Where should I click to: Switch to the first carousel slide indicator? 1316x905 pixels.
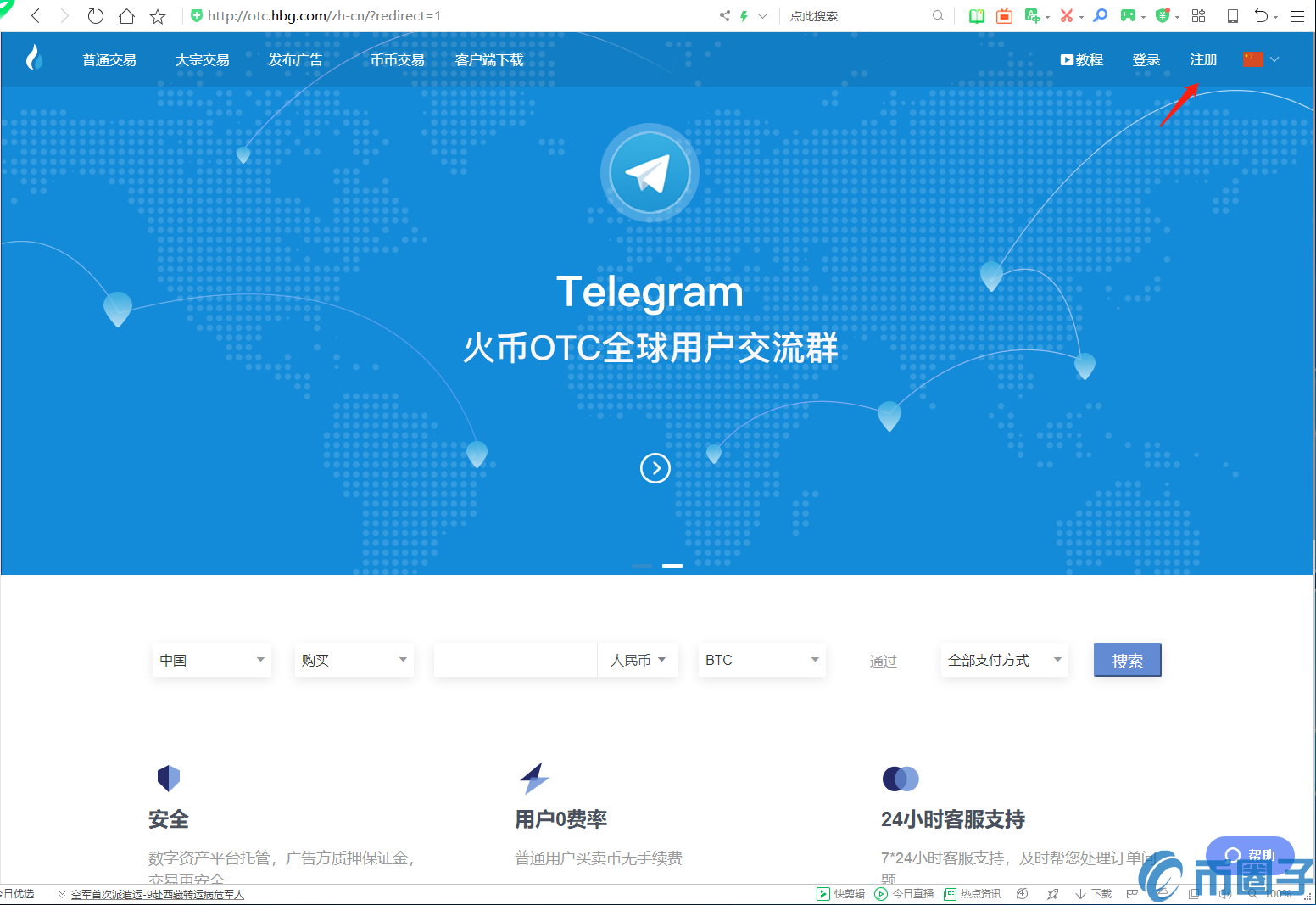642,566
